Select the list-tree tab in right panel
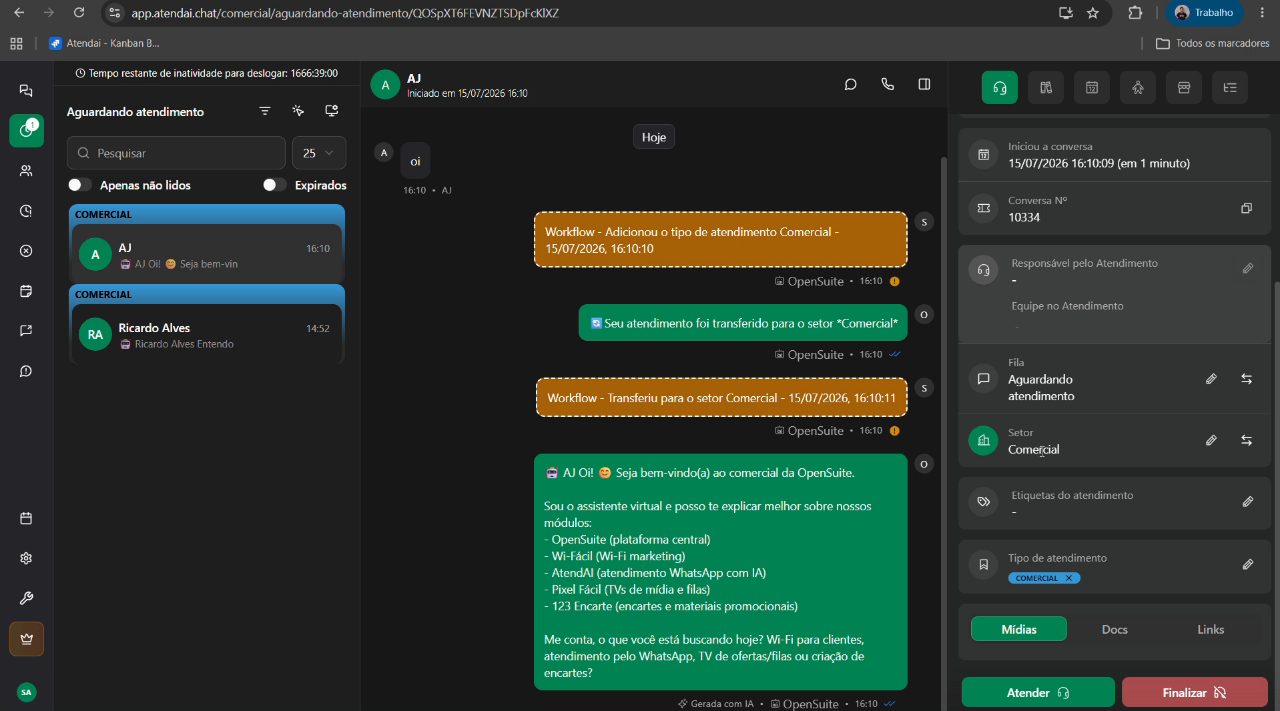Screen dimensions: 1280x711 pos(1230,87)
